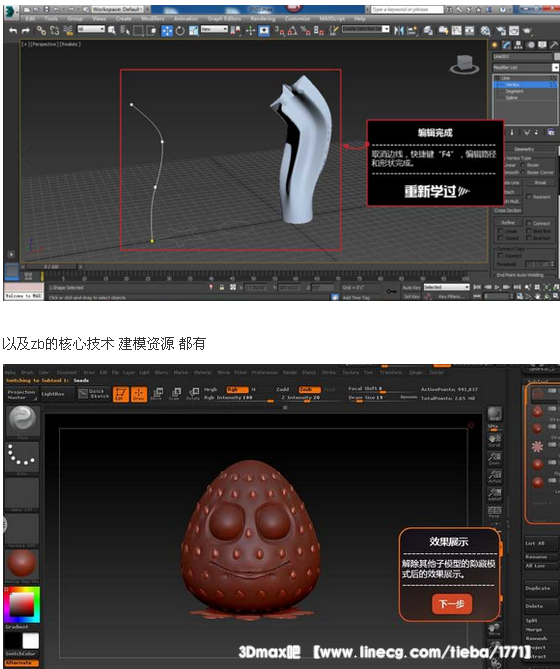Click the Render teapot icon

click(527, 30)
